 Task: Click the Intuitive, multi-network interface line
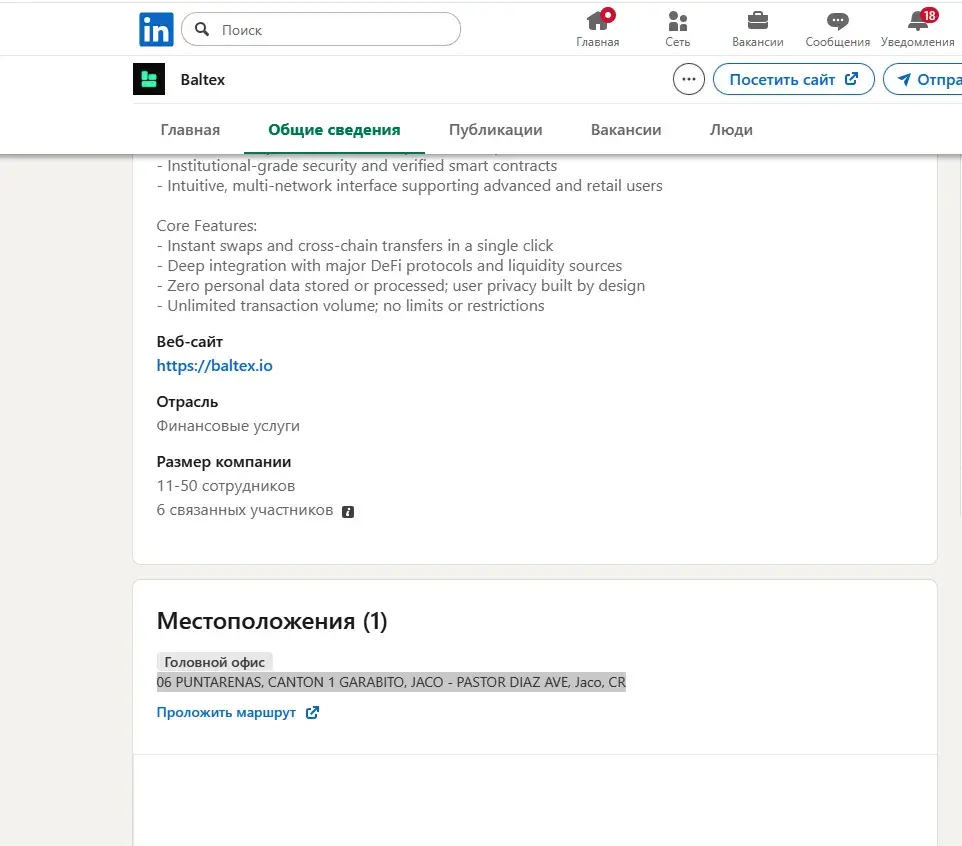click(410, 186)
